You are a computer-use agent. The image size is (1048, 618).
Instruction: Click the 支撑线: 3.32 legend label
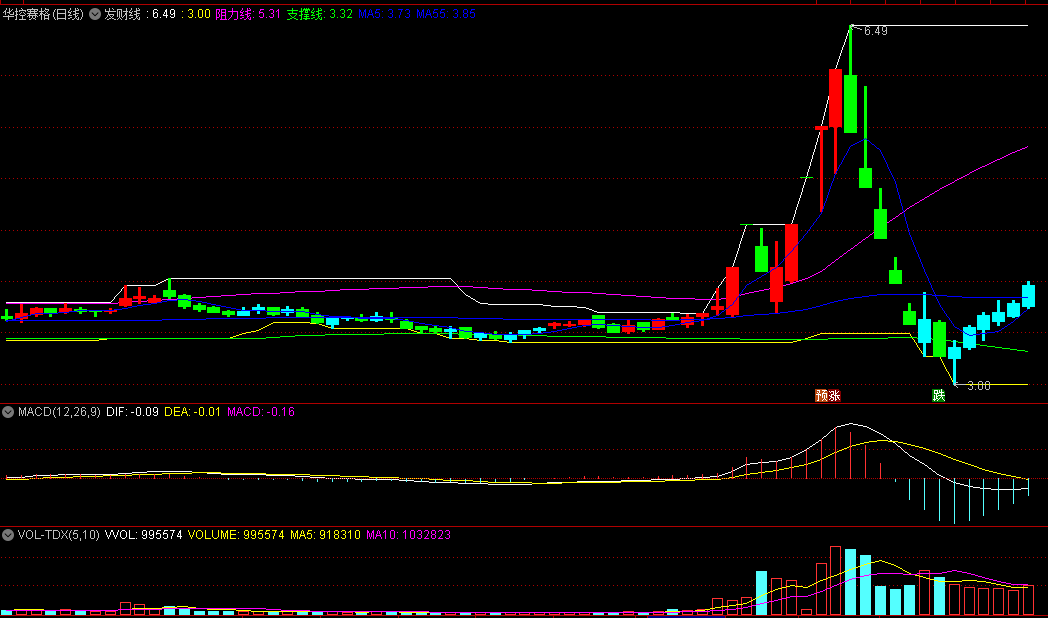[319, 14]
